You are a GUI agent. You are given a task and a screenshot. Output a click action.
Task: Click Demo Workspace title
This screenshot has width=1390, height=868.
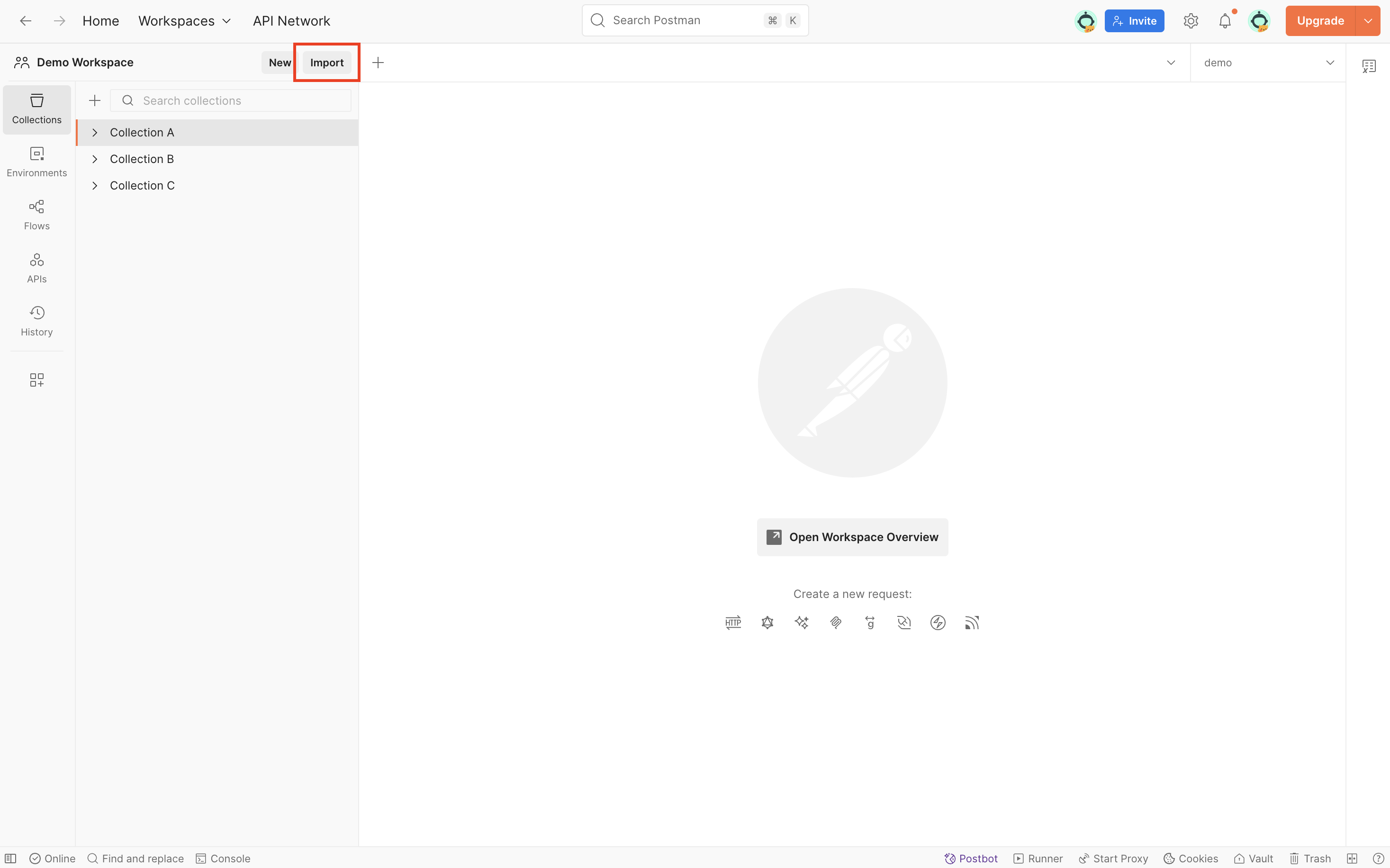click(85, 63)
